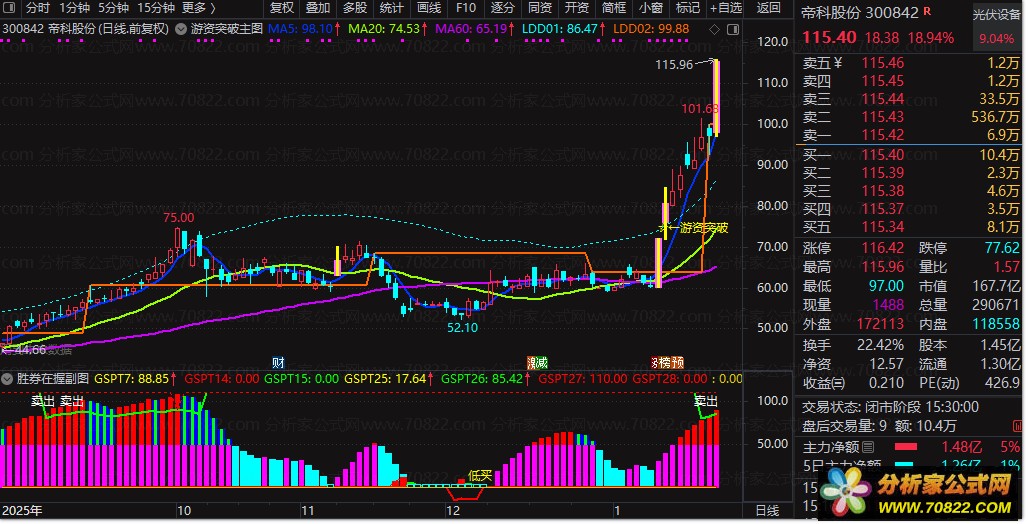Image resolution: width=1028 pixels, height=524 pixels.
Task: Click the 52.10 low price label
Action: (462, 327)
